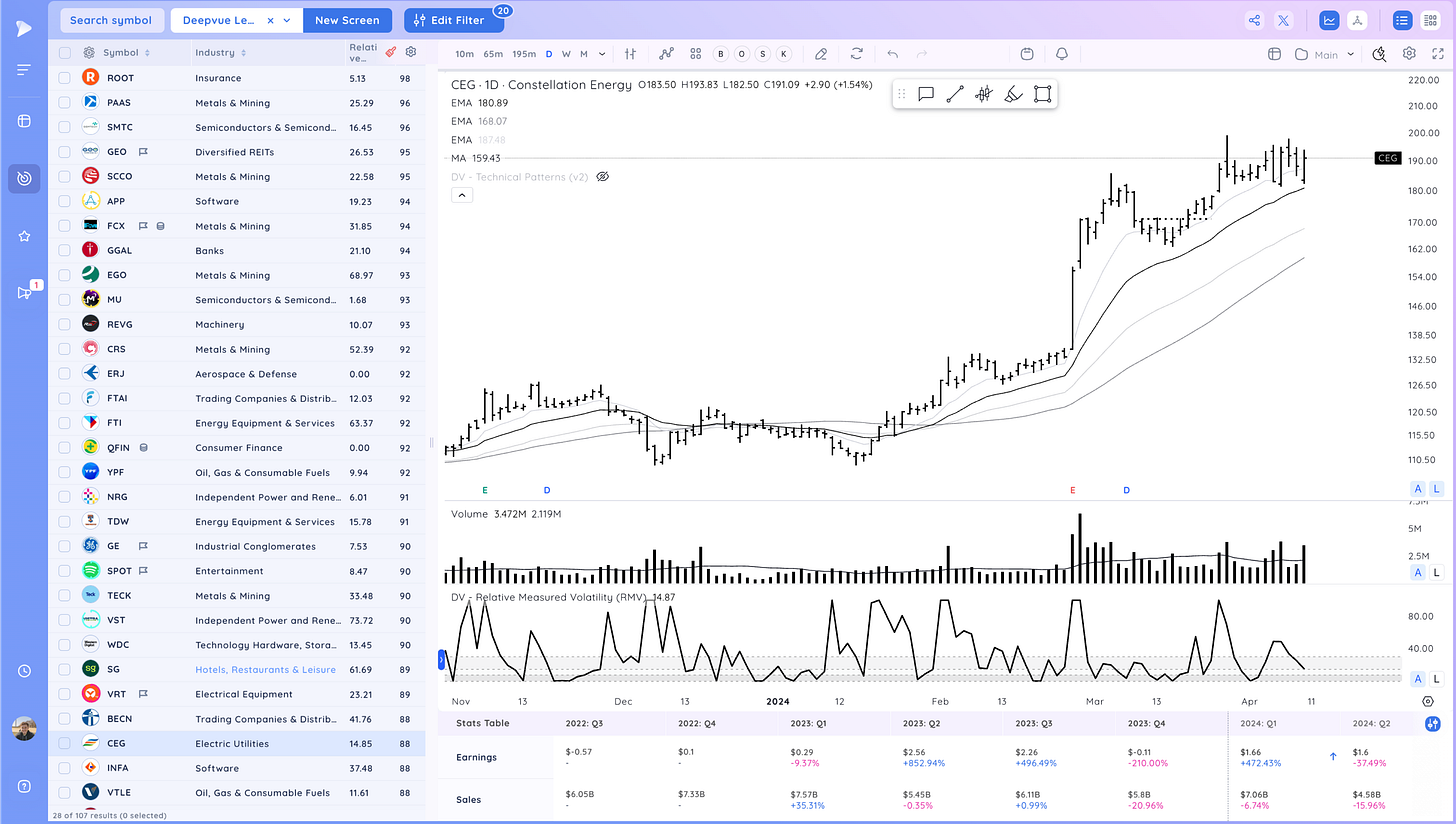Toggle visibility eye of DV Technical Patterns
The height and width of the screenshot is (824, 1456).
click(x=602, y=176)
